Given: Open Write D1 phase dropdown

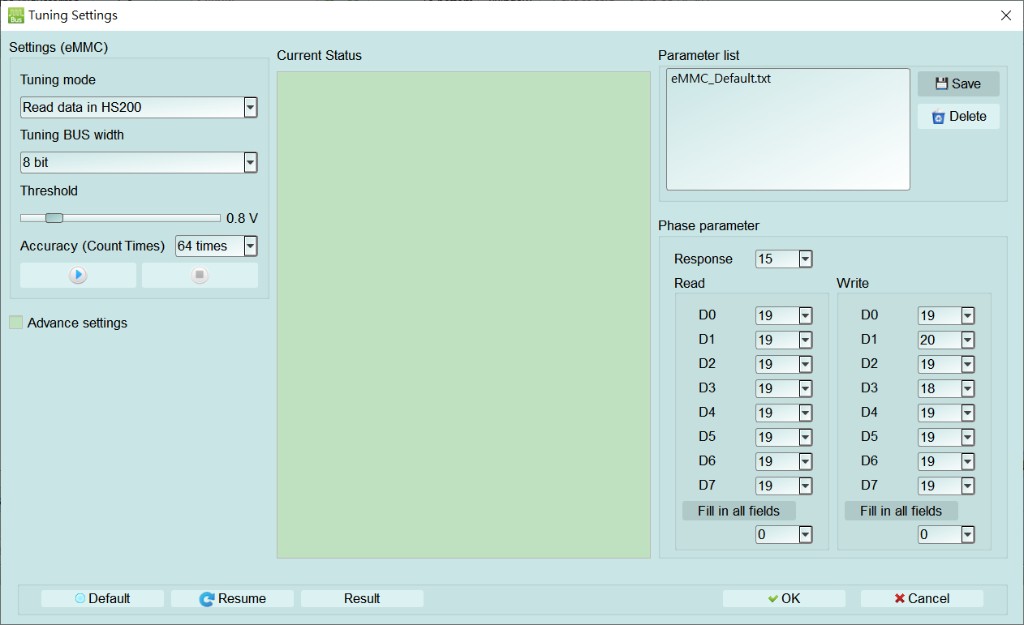Looking at the screenshot, I should [967, 340].
